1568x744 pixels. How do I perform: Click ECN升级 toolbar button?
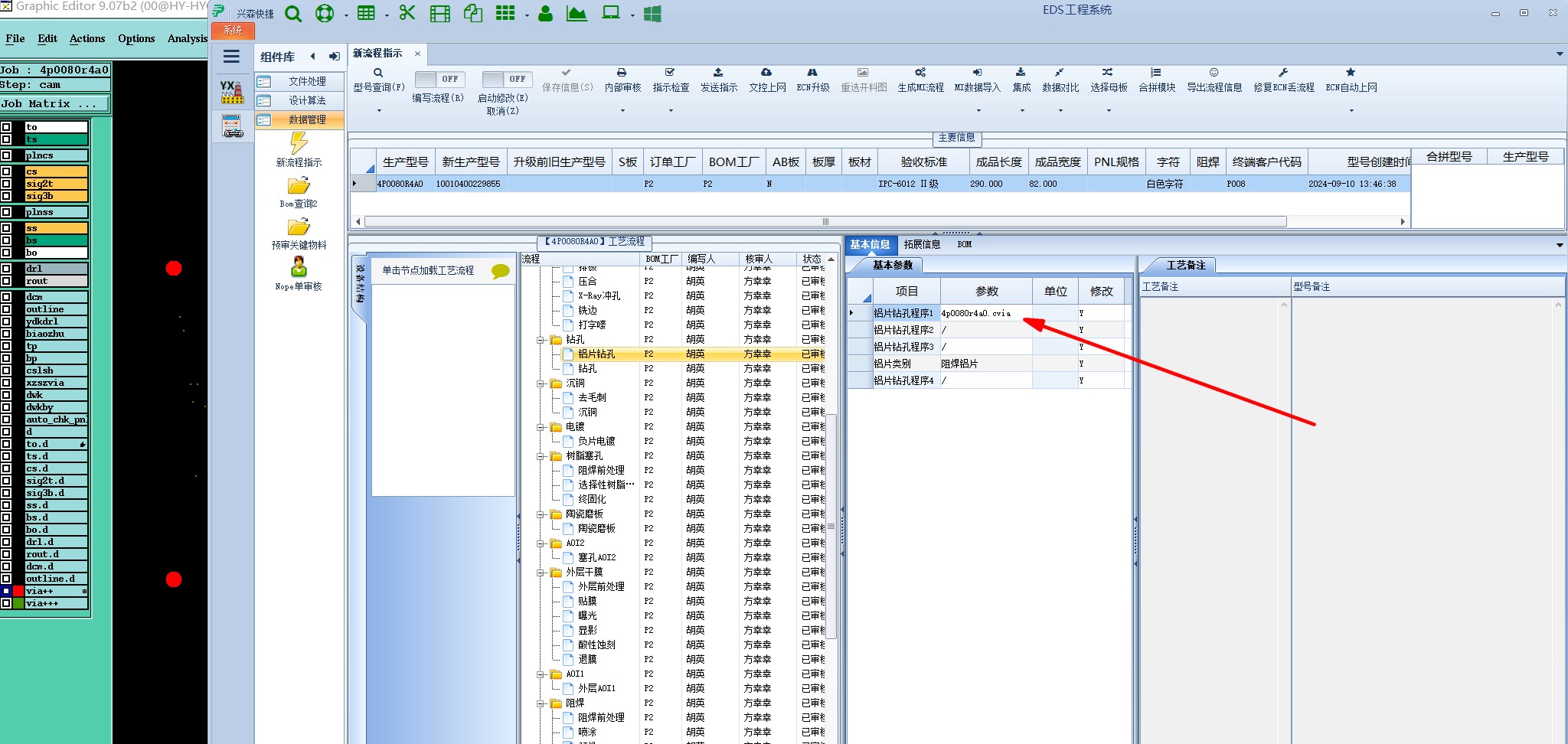click(x=813, y=80)
